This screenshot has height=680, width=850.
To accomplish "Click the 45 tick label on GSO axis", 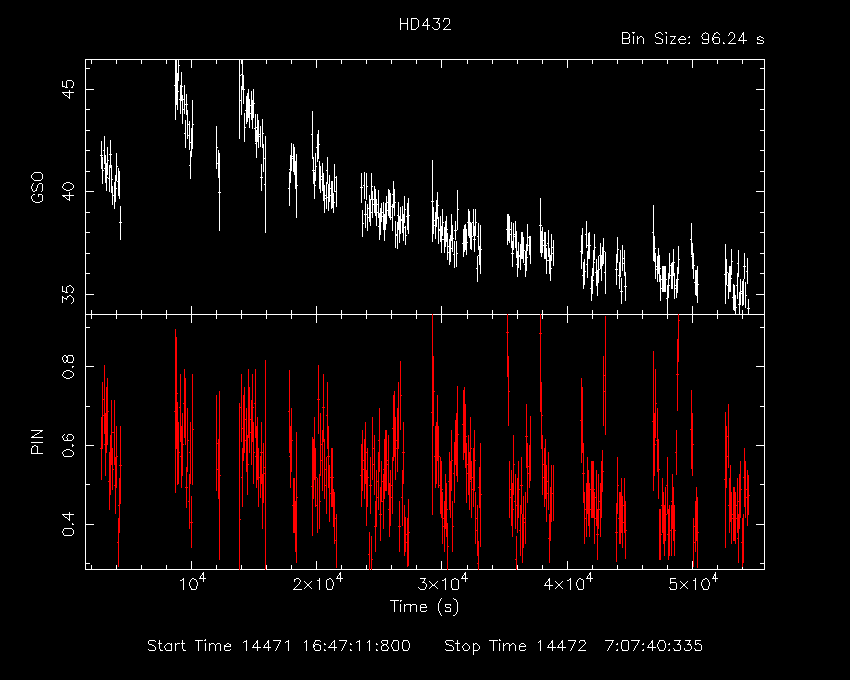I will 69,89.
